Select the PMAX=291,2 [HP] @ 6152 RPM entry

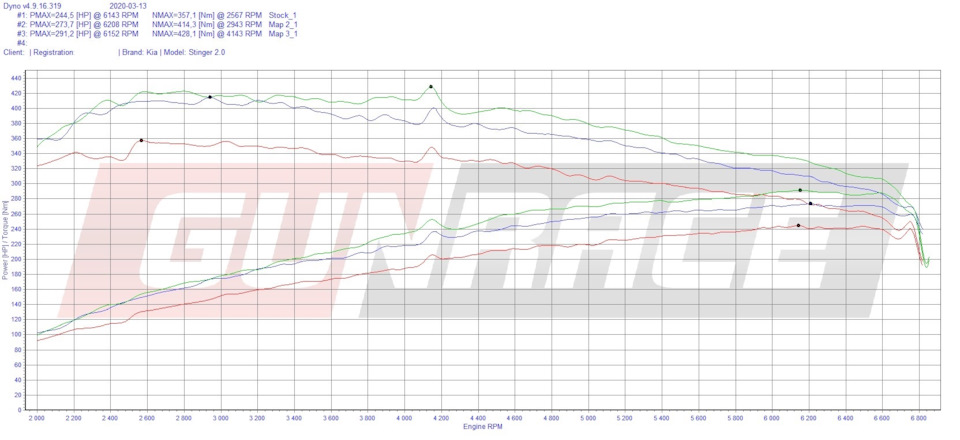tap(83, 34)
